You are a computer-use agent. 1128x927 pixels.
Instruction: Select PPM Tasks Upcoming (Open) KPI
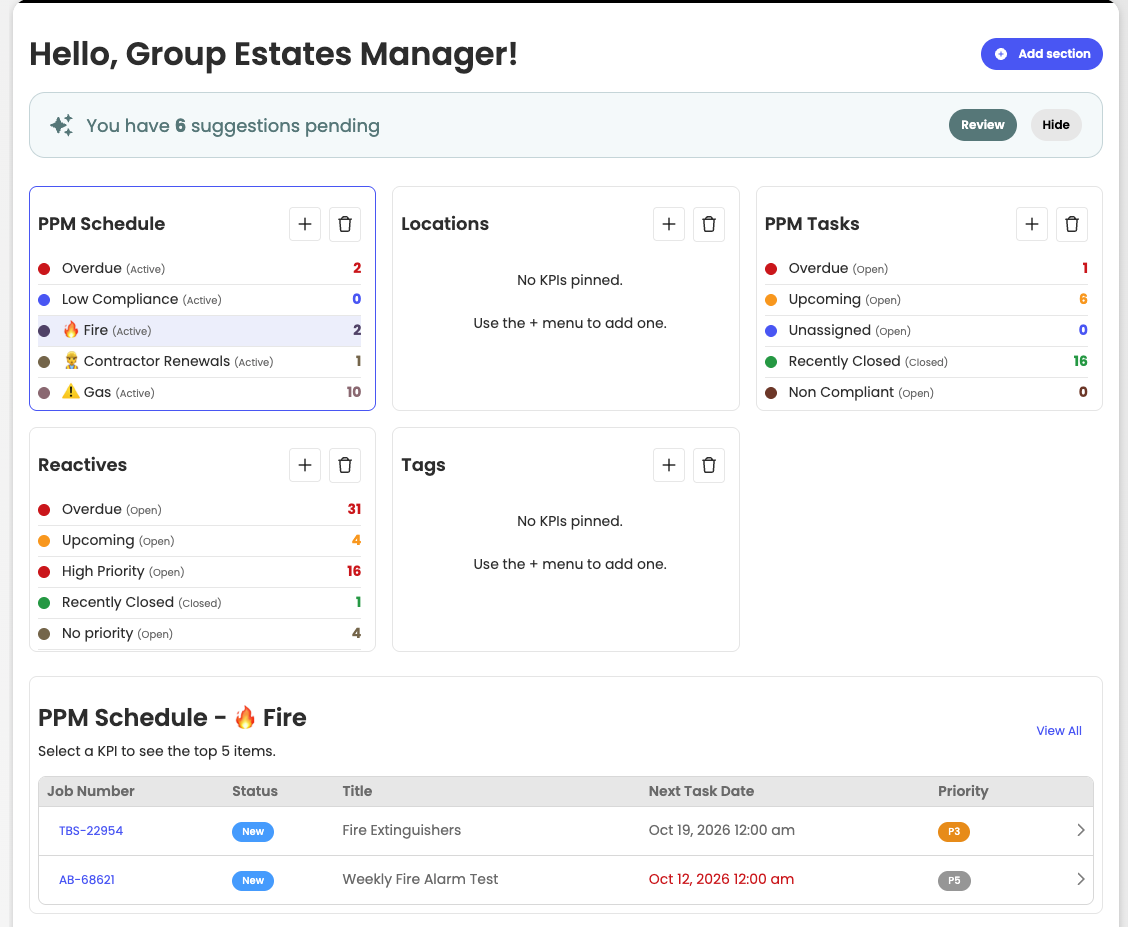(926, 299)
